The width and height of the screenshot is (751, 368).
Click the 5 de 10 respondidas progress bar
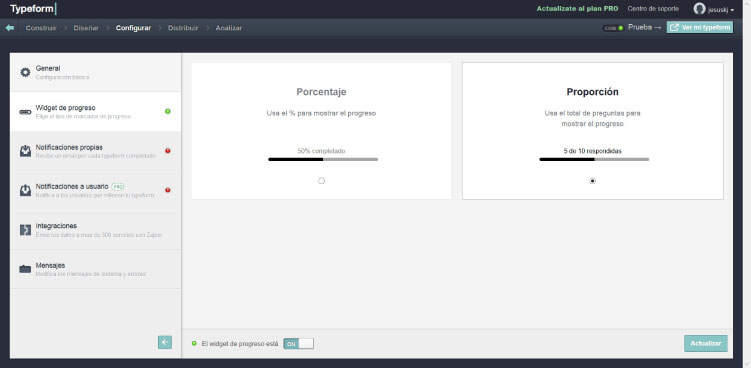tap(594, 159)
